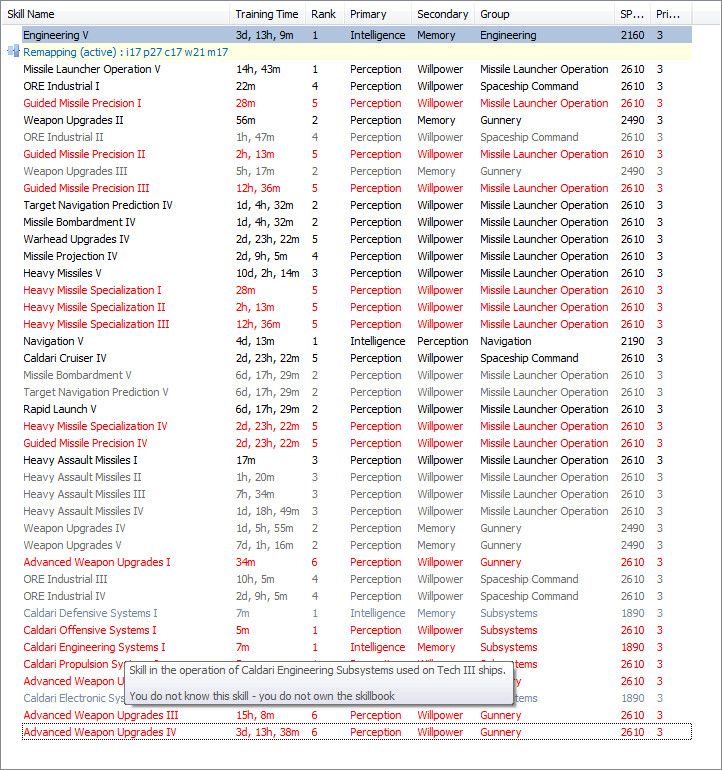Click the remapping point icon
The height and width of the screenshot is (770, 722).
tap(13, 51)
